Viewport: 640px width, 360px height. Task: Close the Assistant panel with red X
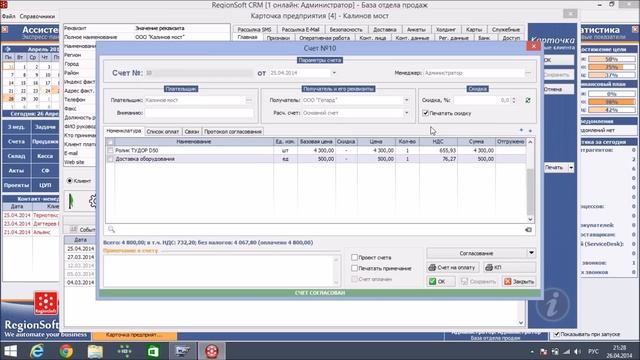click(4, 29)
